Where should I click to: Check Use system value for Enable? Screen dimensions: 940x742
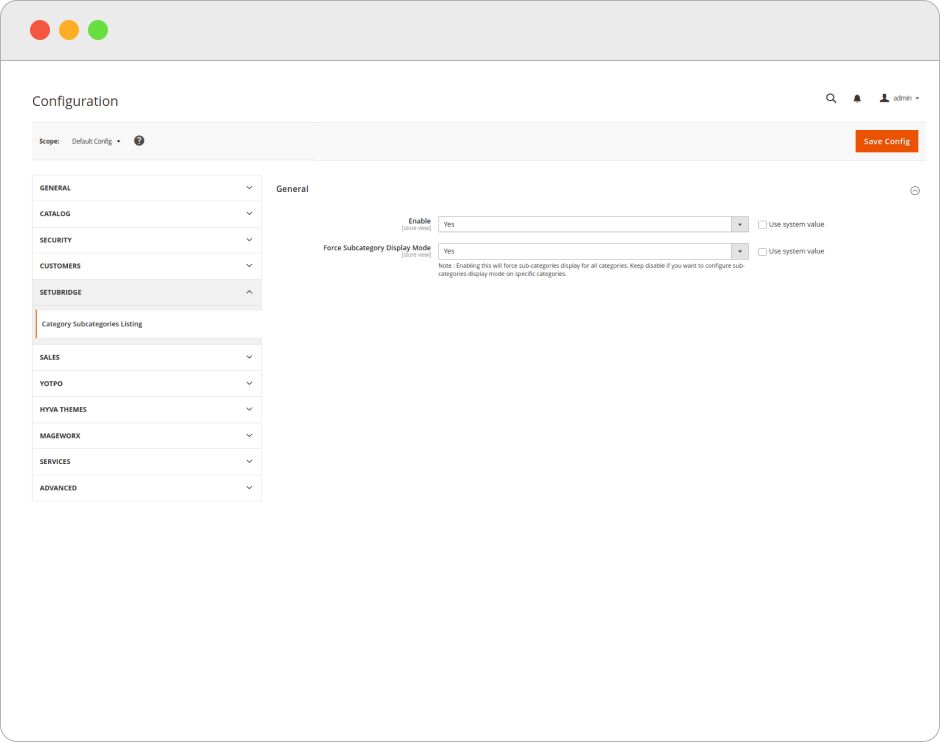762,225
